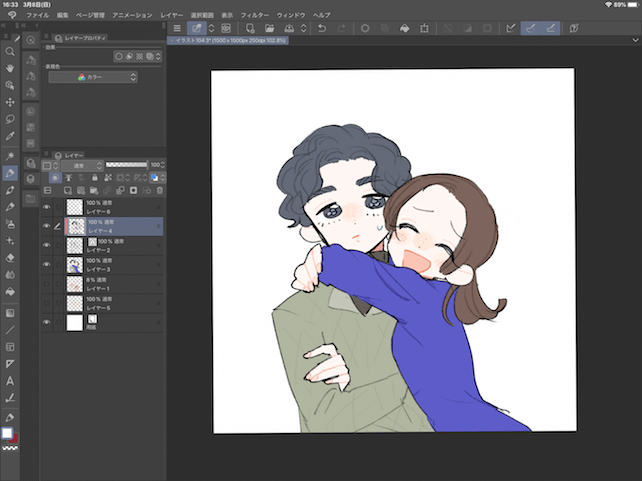Click the Scale/Rotate transform icon
642x481 pixels.
click(x=425, y=28)
